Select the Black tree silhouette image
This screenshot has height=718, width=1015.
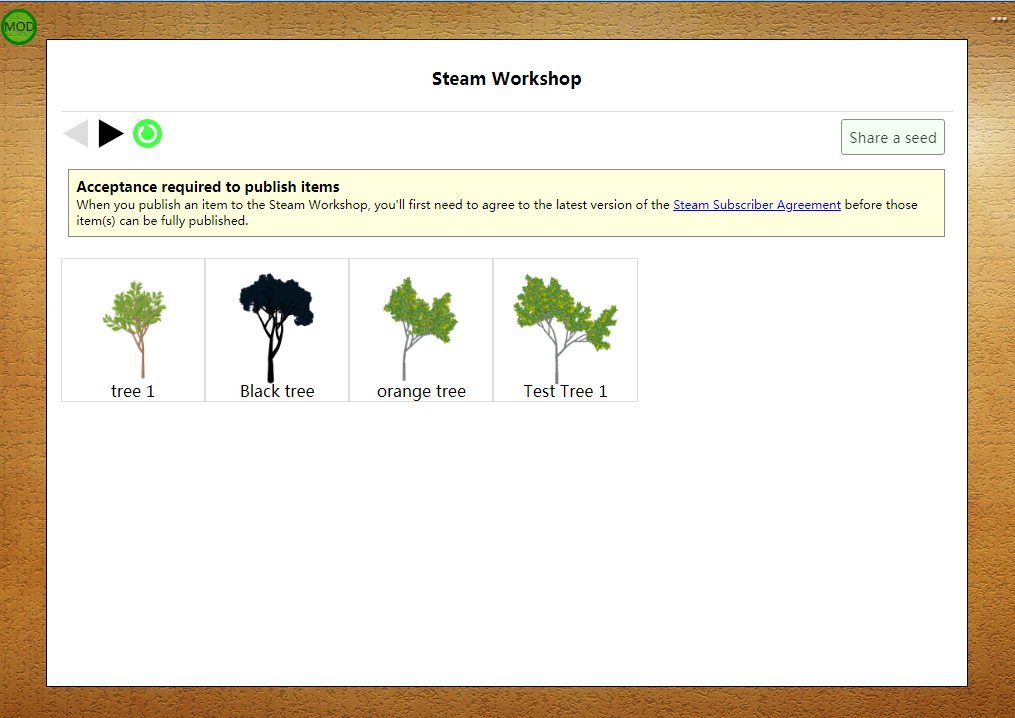click(x=276, y=327)
